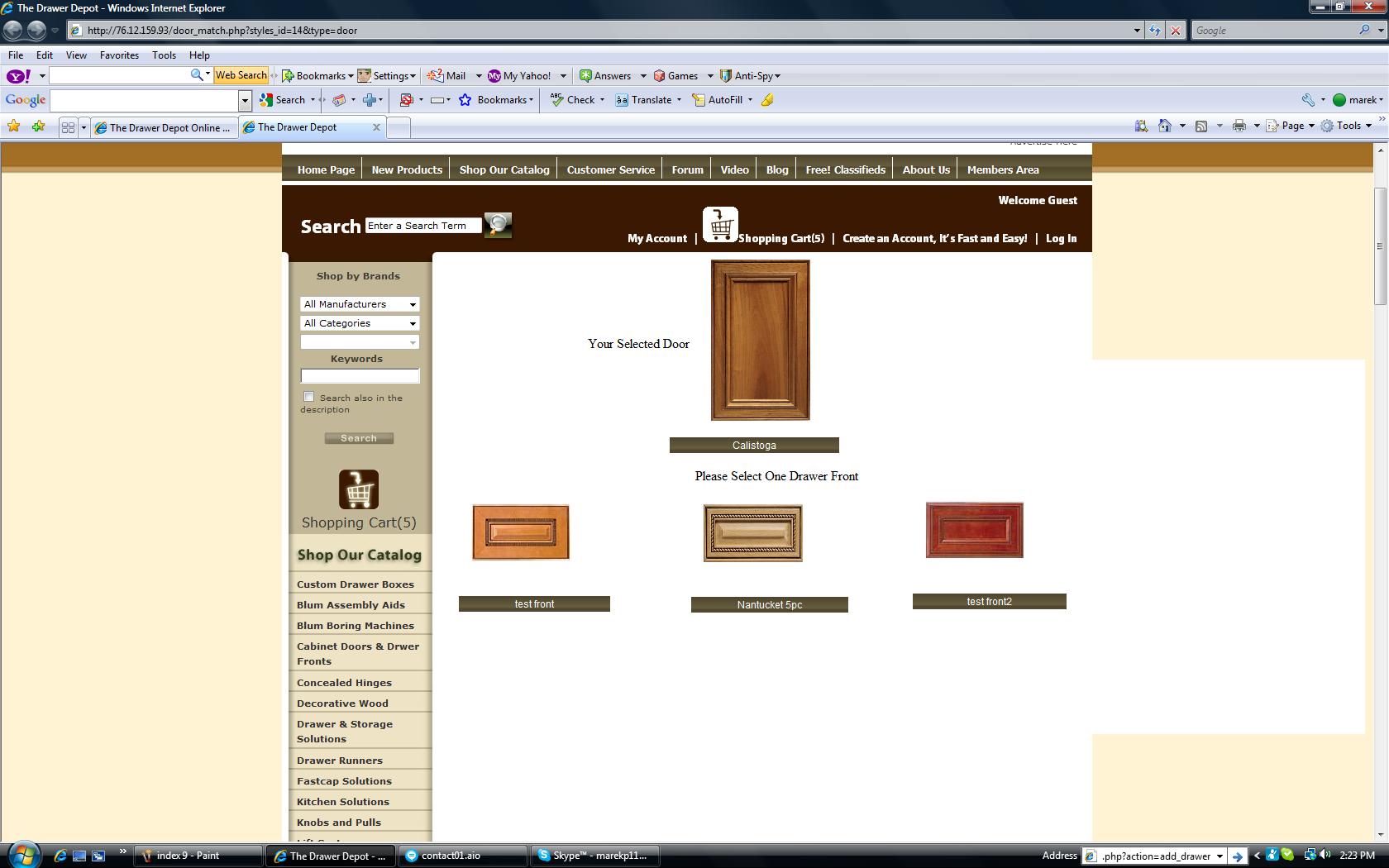1389x868 pixels.
Task: Open the shopping cart icon in header
Action: (x=720, y=224)
